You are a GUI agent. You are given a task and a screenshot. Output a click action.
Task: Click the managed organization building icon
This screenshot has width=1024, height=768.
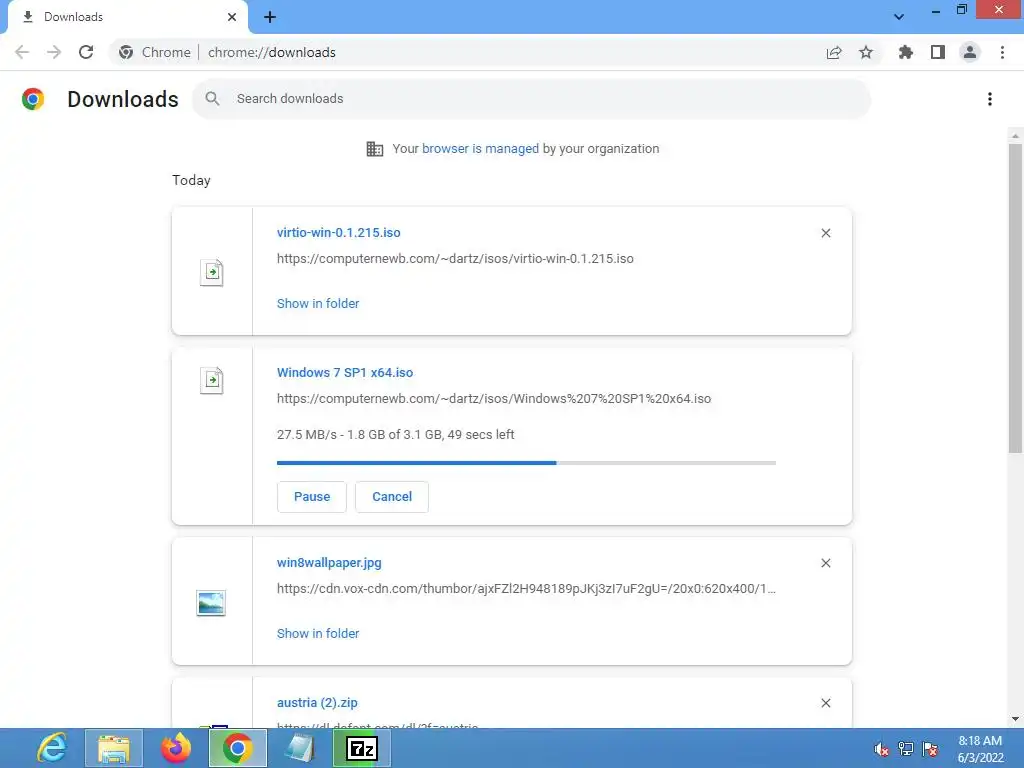[x=375, y=149]
